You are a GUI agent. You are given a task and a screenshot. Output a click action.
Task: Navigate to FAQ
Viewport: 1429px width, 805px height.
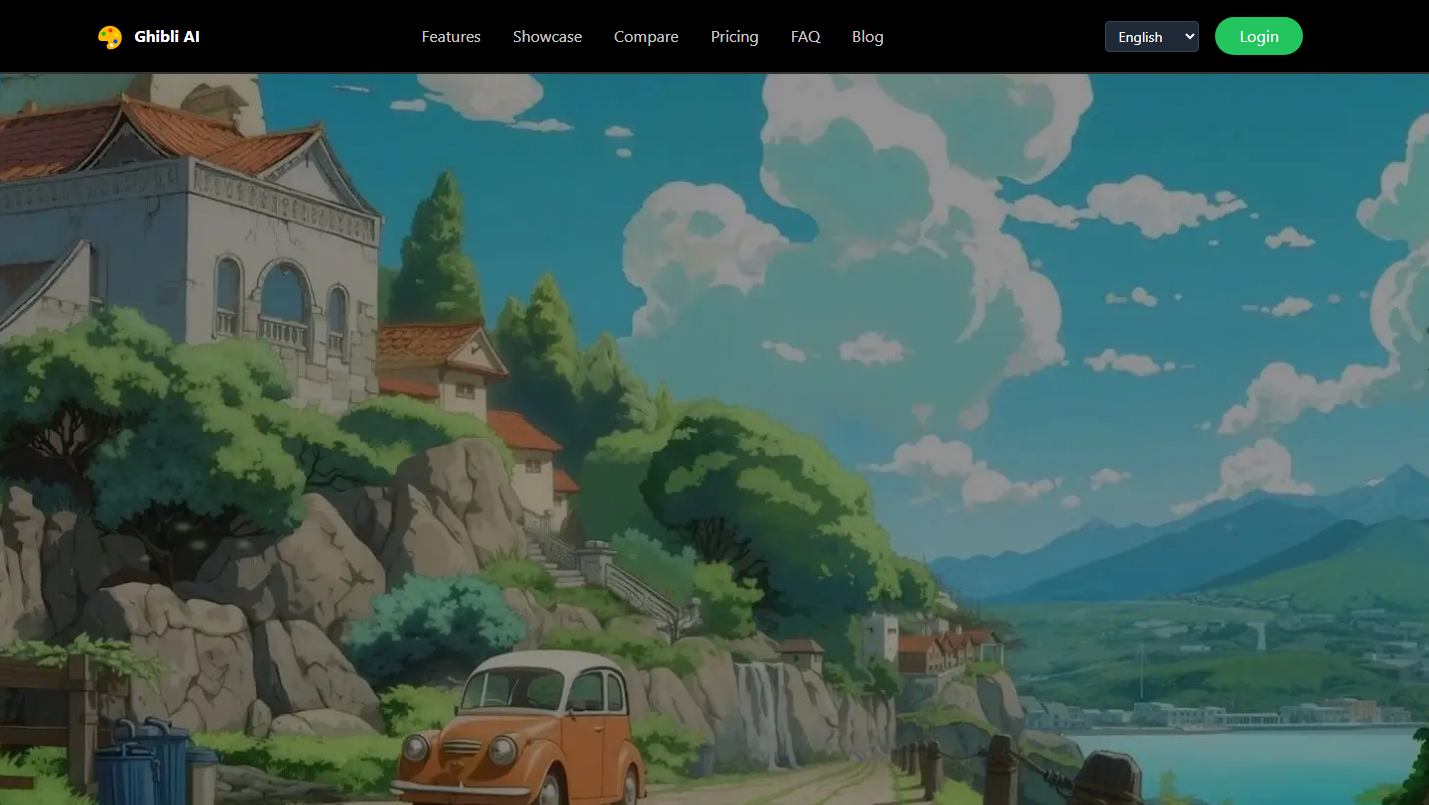(x=805, y=37)
